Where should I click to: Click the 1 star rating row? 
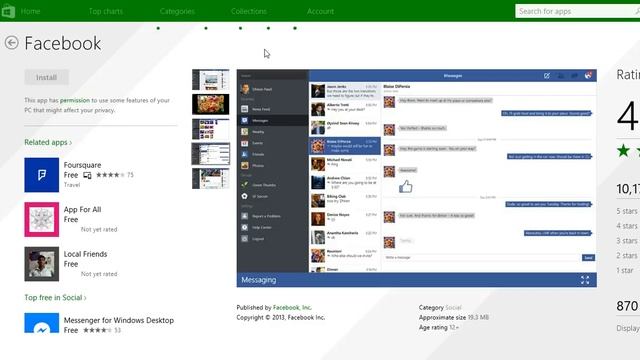click(625, 270)
